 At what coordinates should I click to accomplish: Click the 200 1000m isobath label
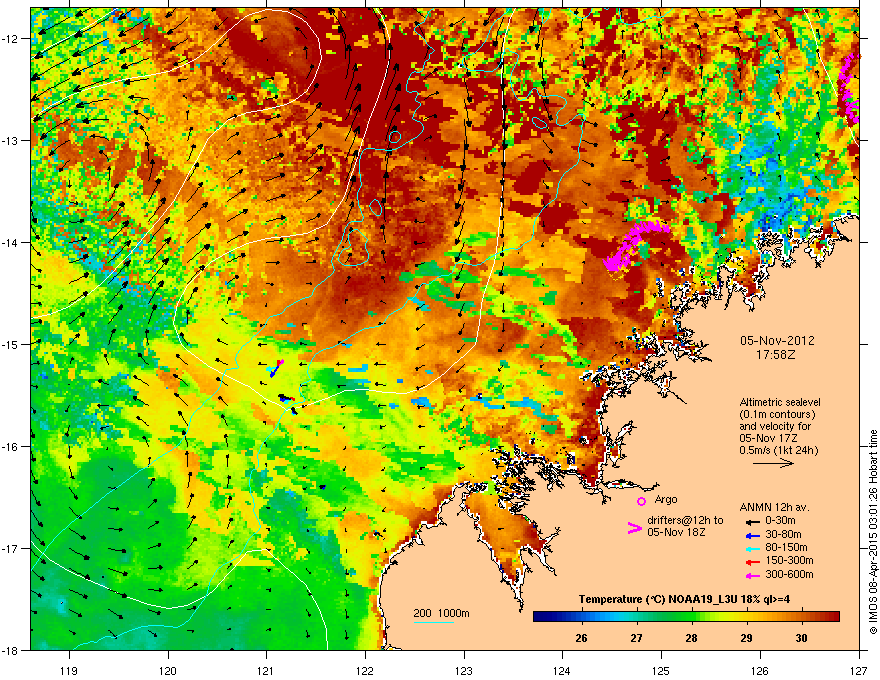point(441,613)
